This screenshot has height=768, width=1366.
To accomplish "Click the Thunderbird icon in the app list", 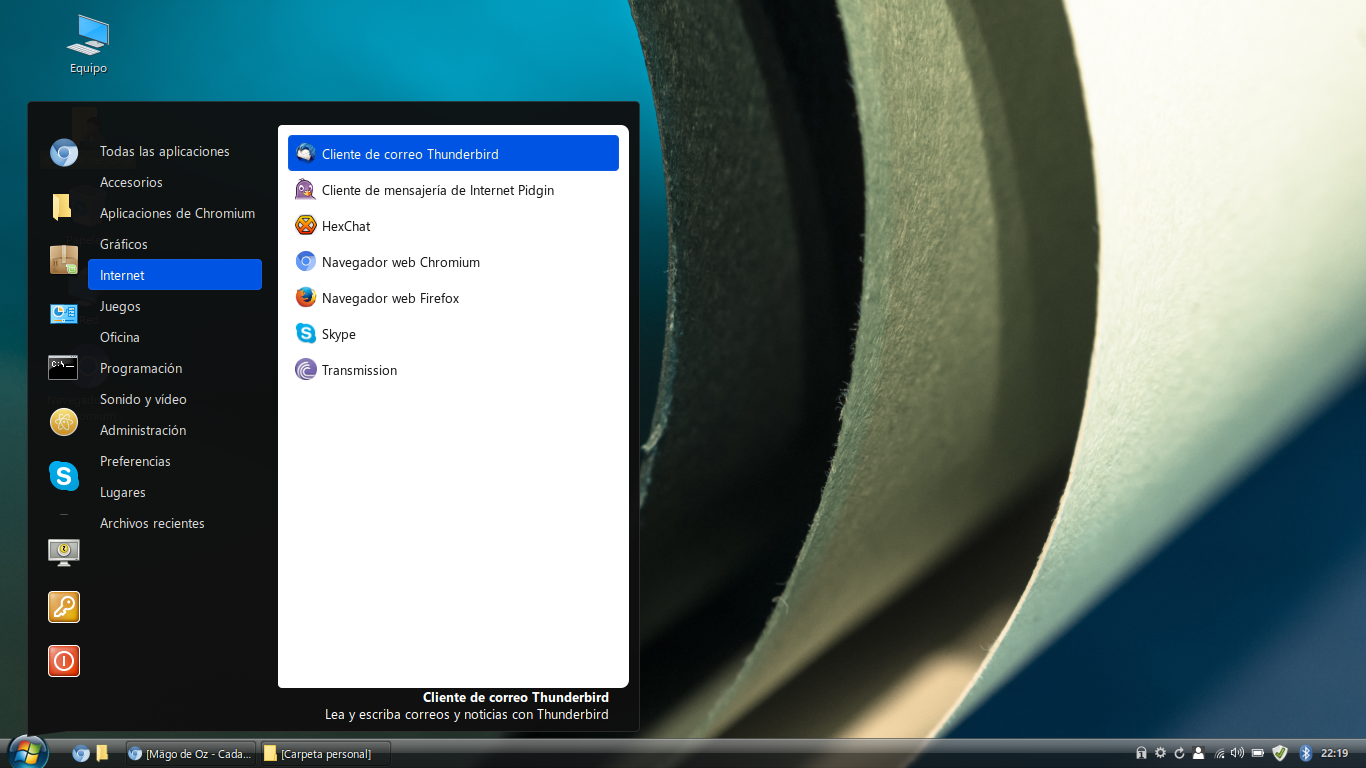I will 306,154.
